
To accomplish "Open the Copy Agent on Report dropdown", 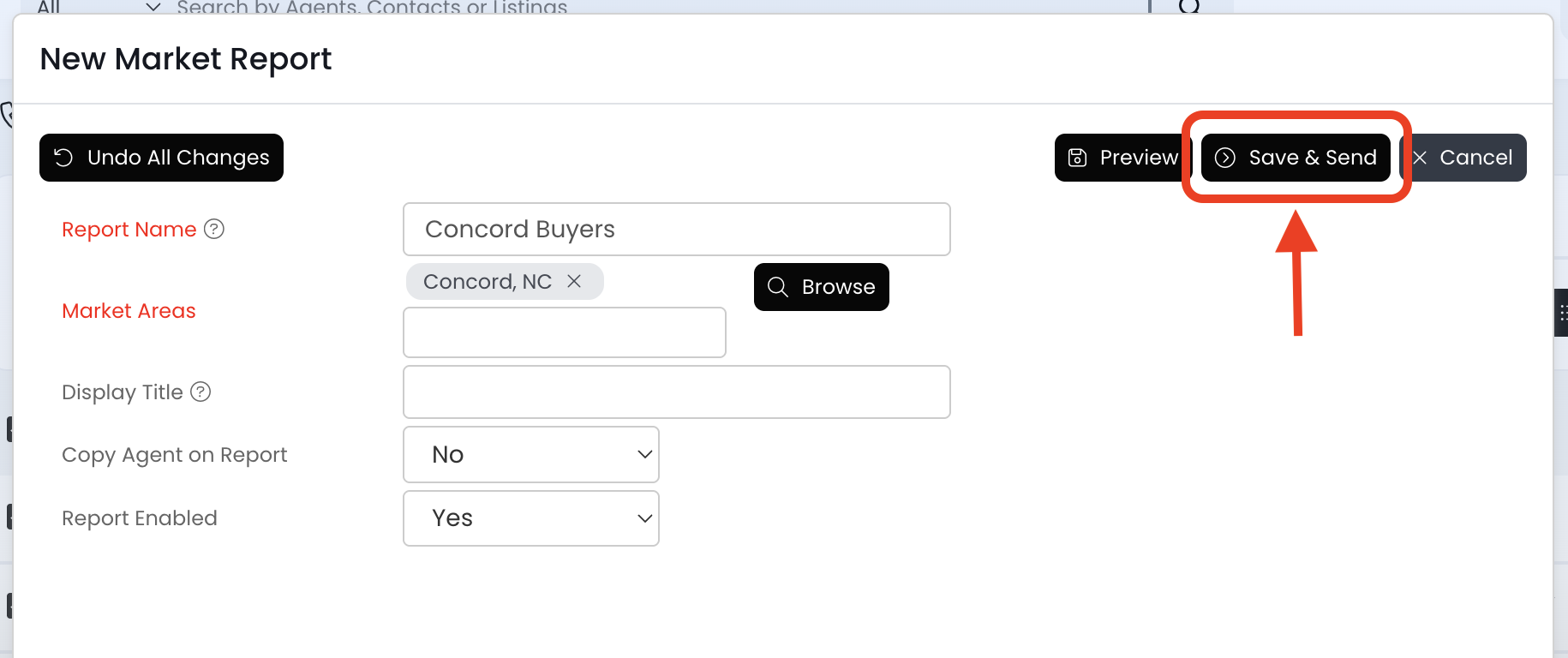I will [531, 455].
